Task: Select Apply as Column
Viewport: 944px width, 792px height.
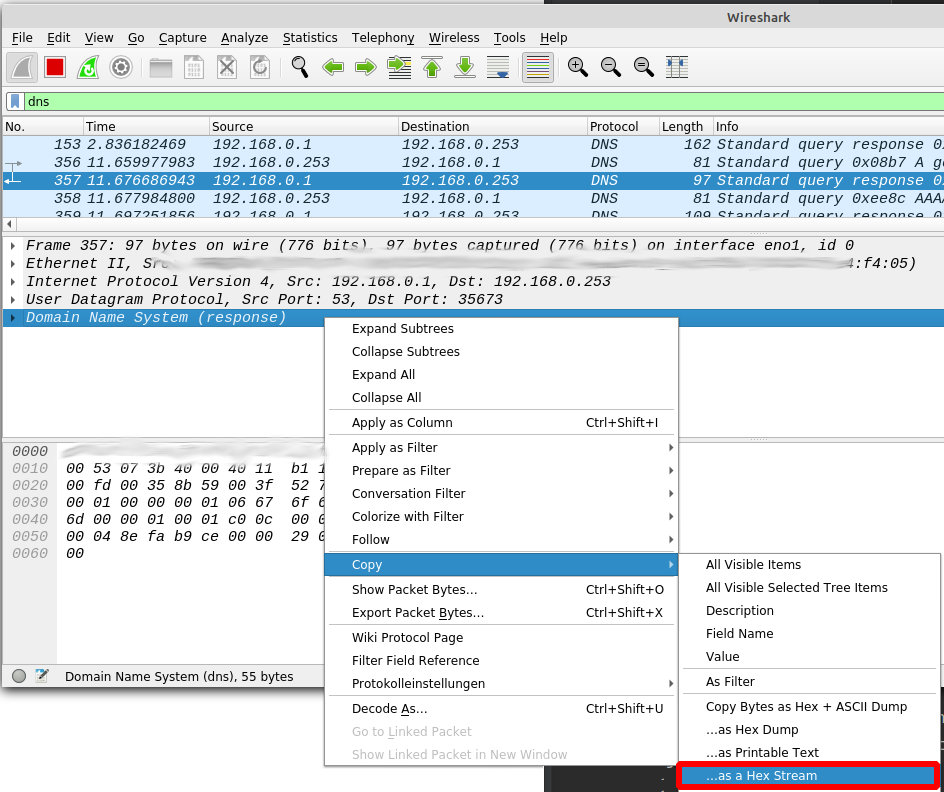Action: click(x=502, y=422)
